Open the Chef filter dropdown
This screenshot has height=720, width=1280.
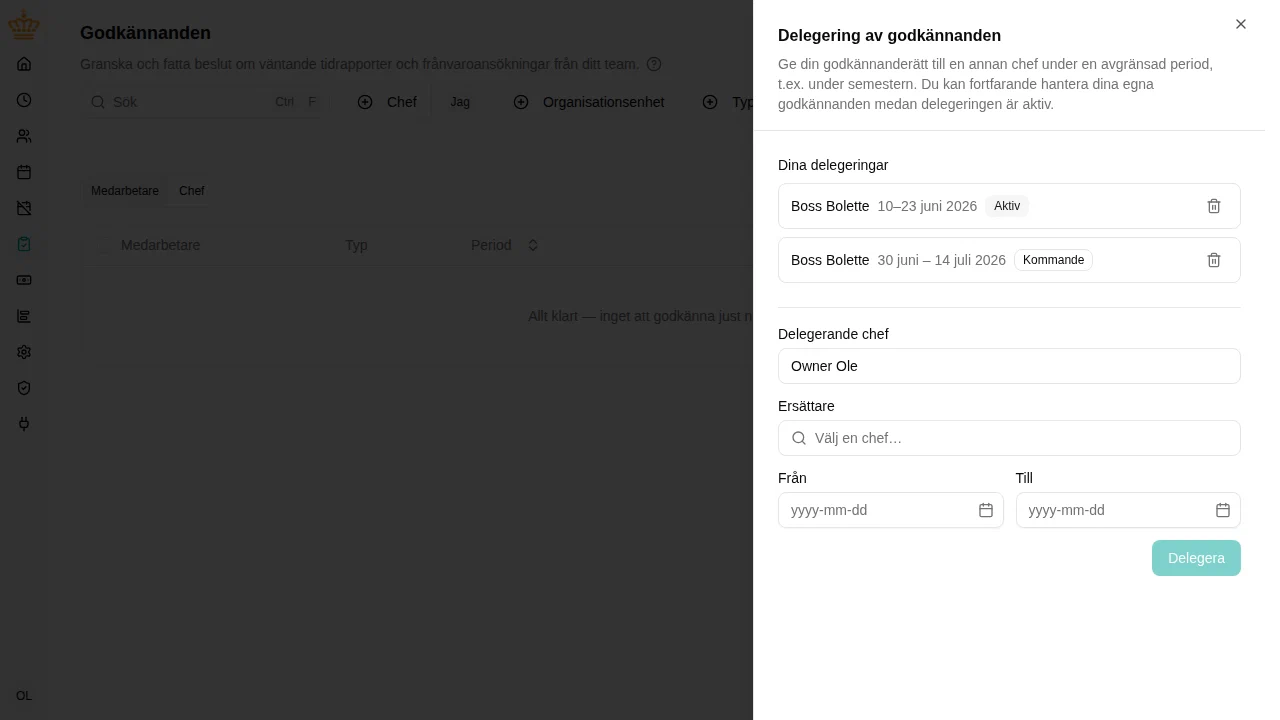[387, 102]
